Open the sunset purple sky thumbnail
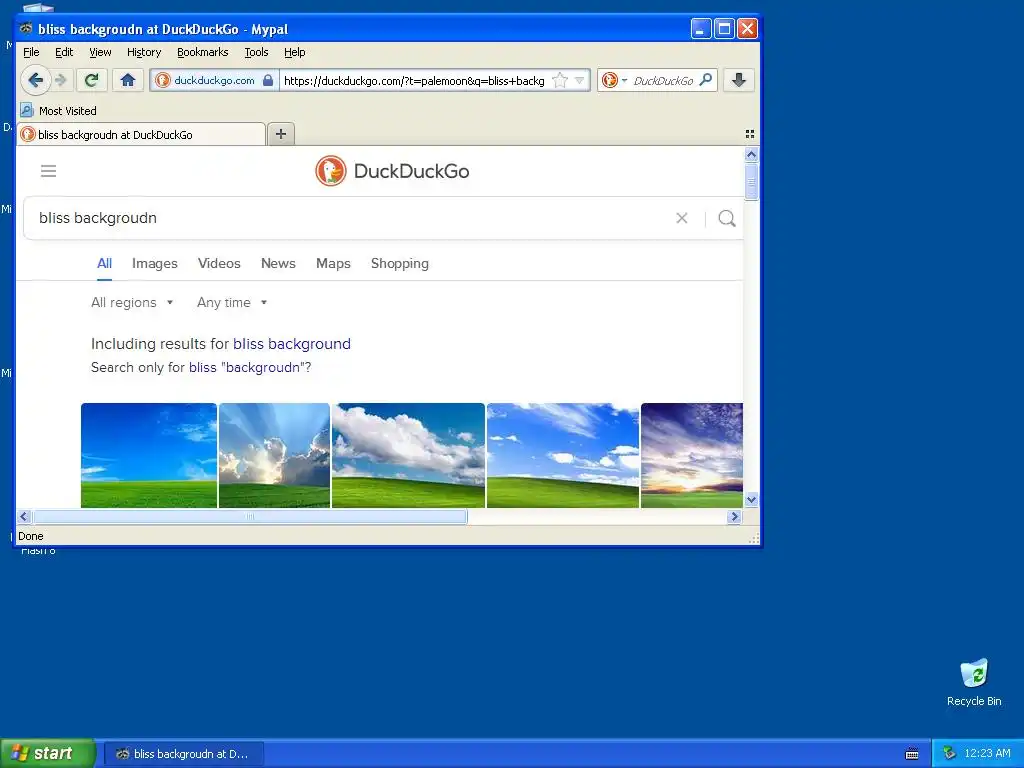Screen dimensions: 1024x768 coord(692,455)
